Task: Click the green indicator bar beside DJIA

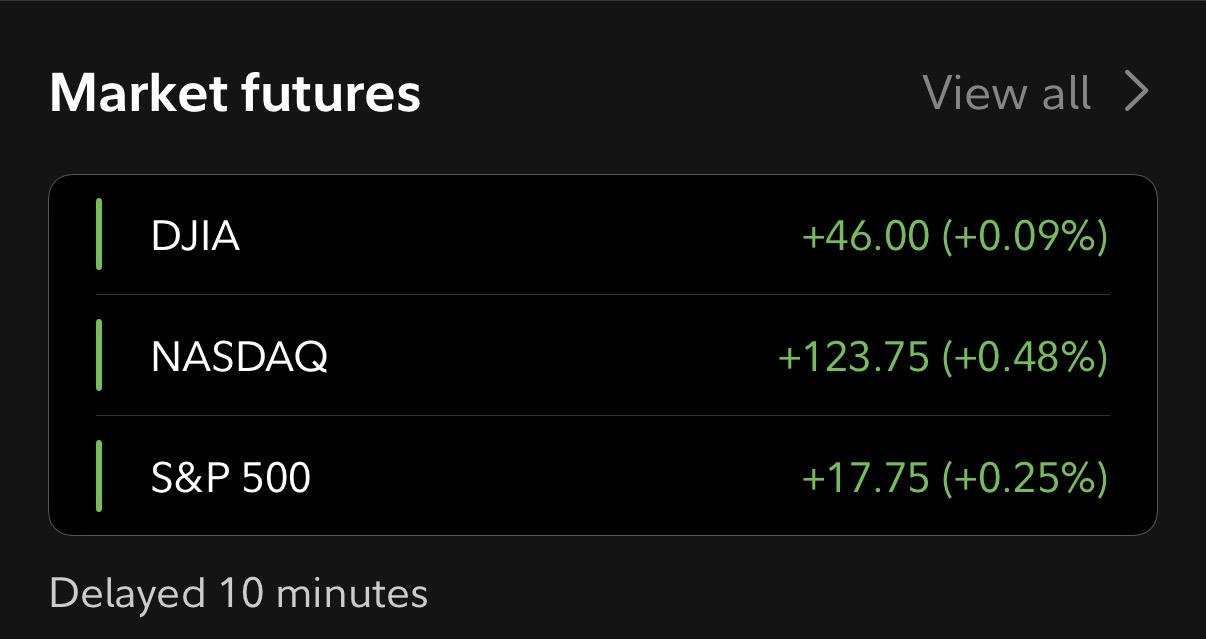Action: point(100,234)
